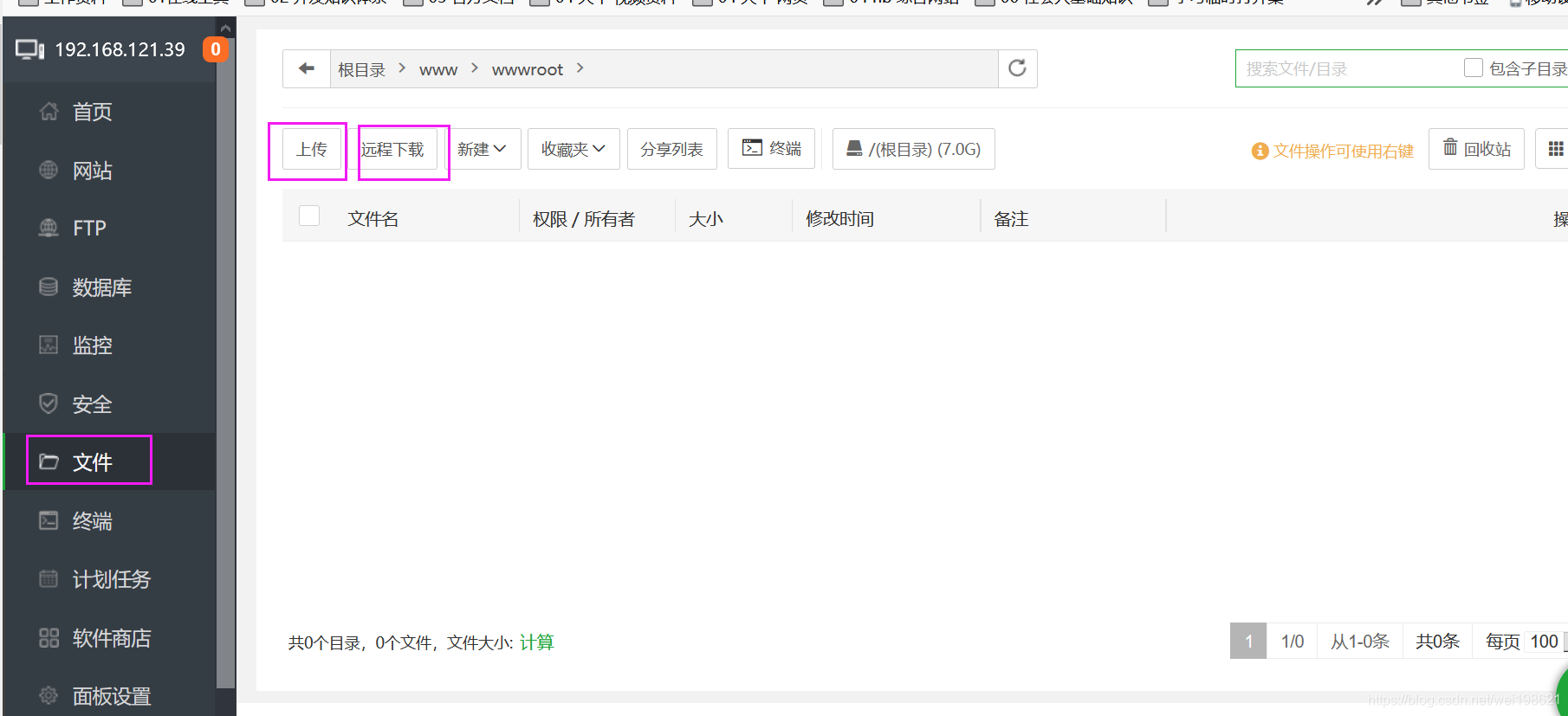Click the 1/0 page indicator
The height and width of the screenshot is (716, 1568).
tap(1293, 641)
